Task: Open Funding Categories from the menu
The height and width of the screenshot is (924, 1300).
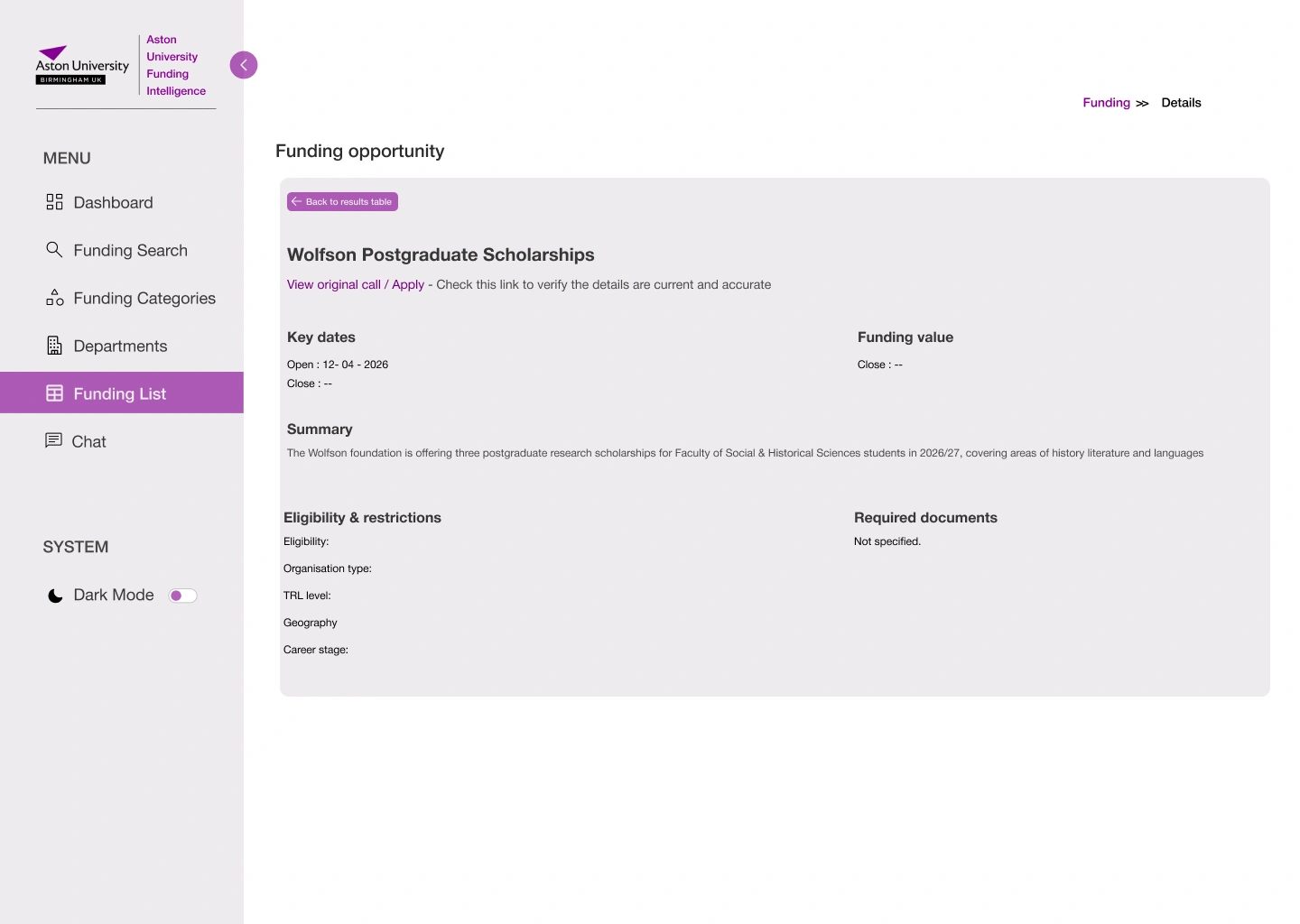Action: coord(144,299)
